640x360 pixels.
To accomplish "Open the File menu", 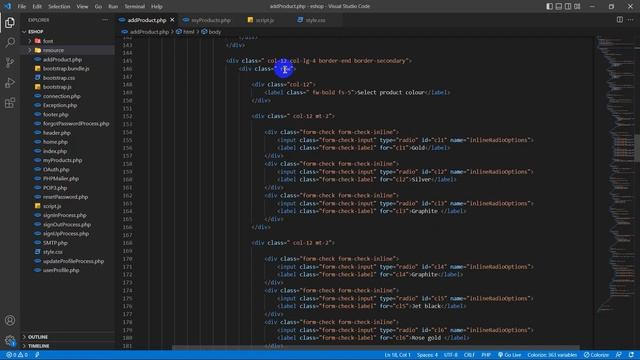I will pos(22,6).
